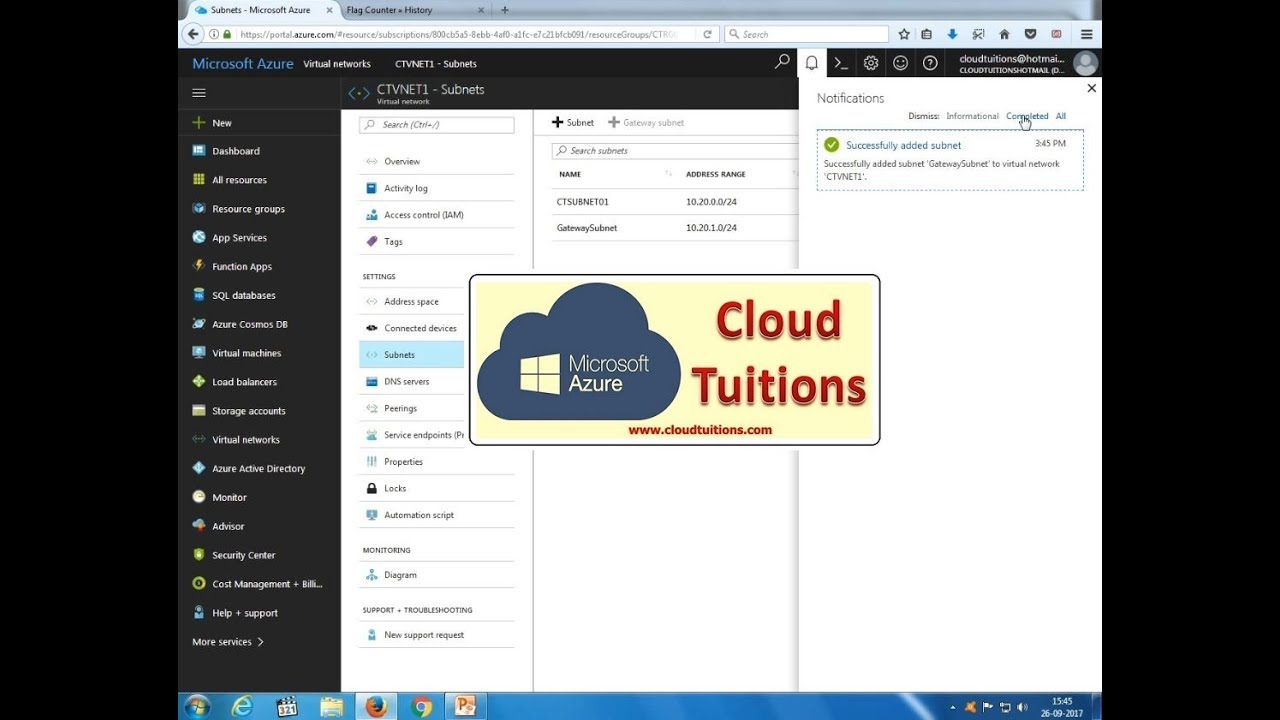Click the feedback smiley icon

(901, 63)
